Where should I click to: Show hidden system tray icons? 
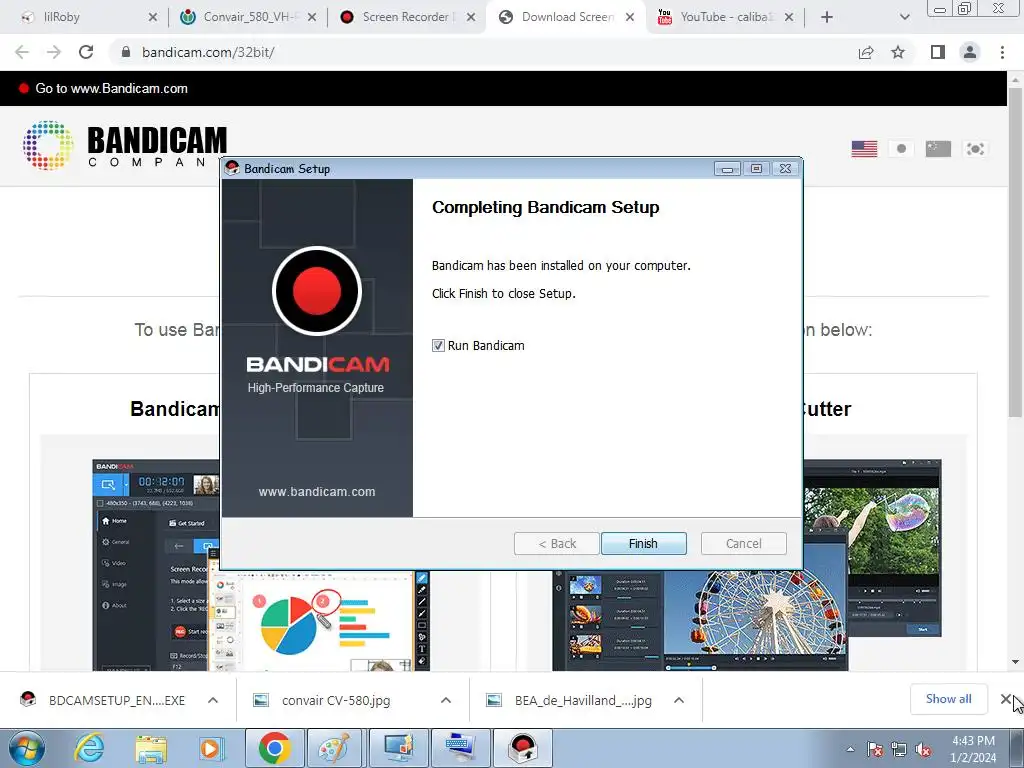850,749
